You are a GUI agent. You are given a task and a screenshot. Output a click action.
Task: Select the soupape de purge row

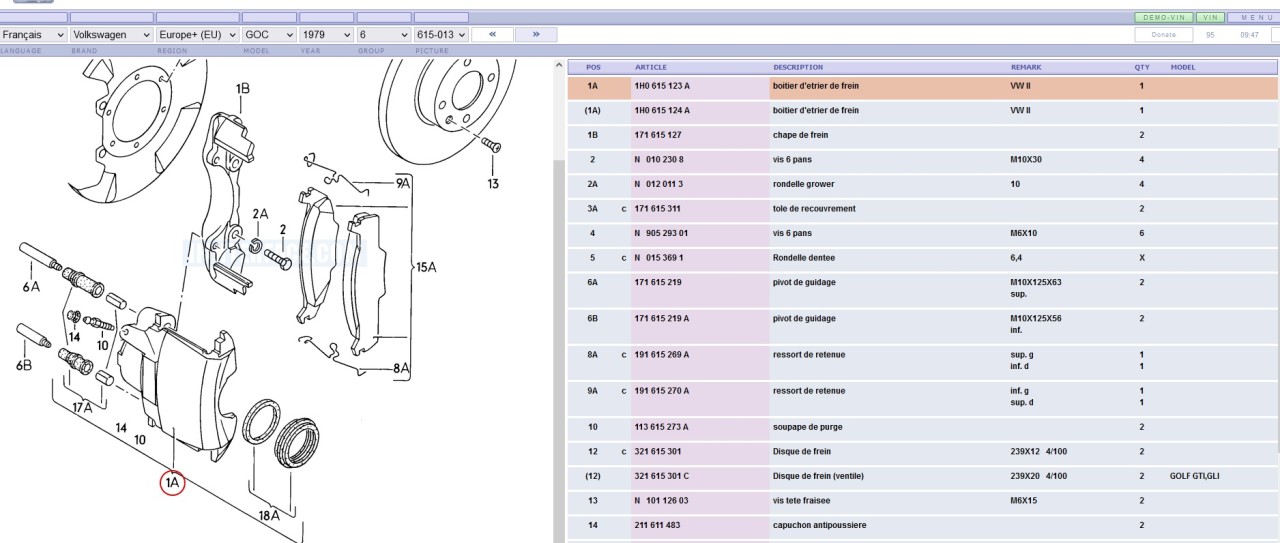coord(922,427)
